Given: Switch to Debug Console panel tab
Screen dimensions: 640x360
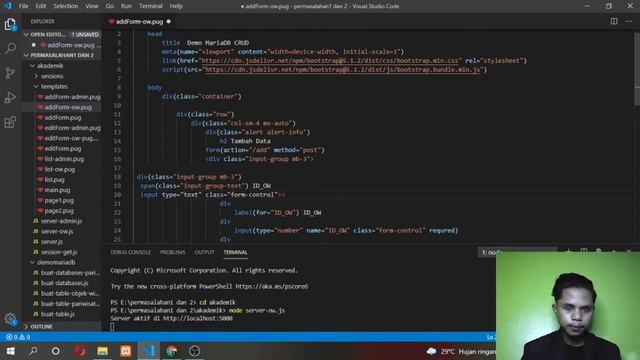Looking at the screenshot, I should [131, 252].
